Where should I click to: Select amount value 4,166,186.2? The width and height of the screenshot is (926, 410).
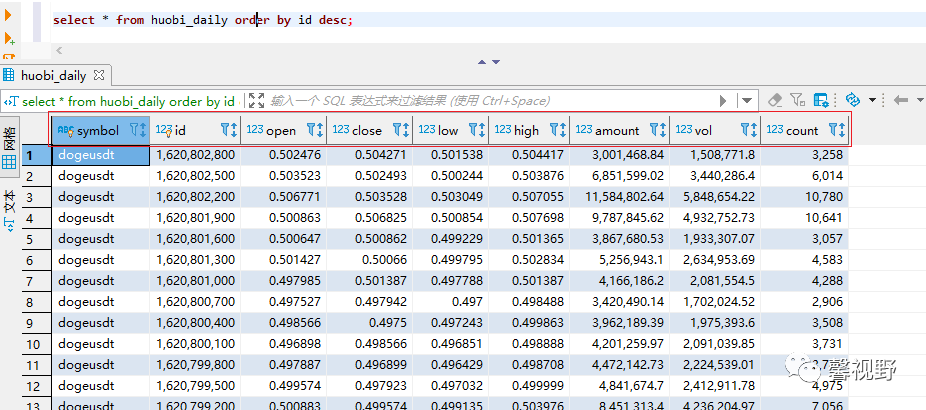tap(620, 281)
